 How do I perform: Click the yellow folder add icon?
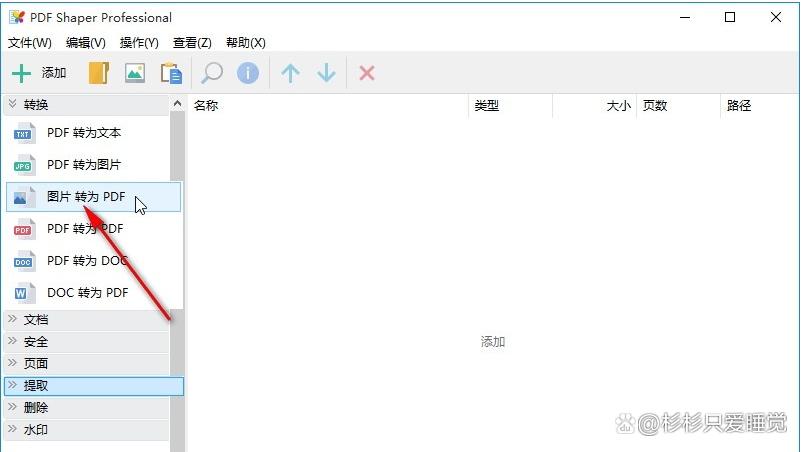(x=99, y=73)
